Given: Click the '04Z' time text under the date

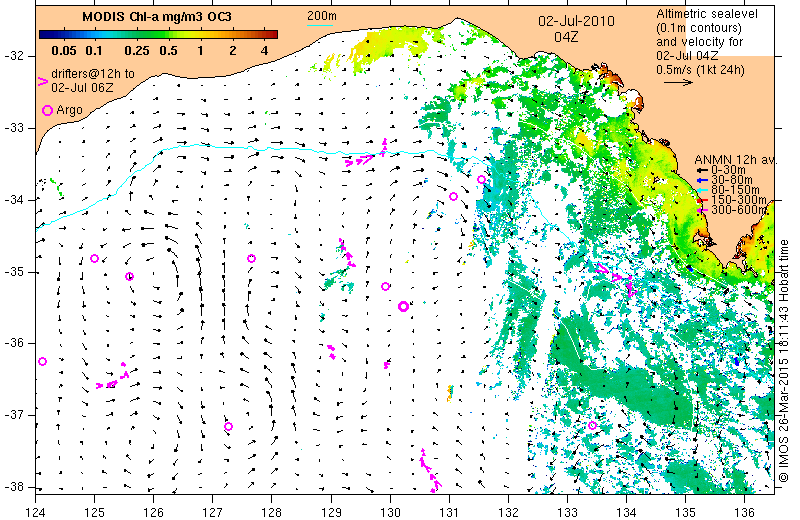Looking at the screenshot, I should point(566,37).
